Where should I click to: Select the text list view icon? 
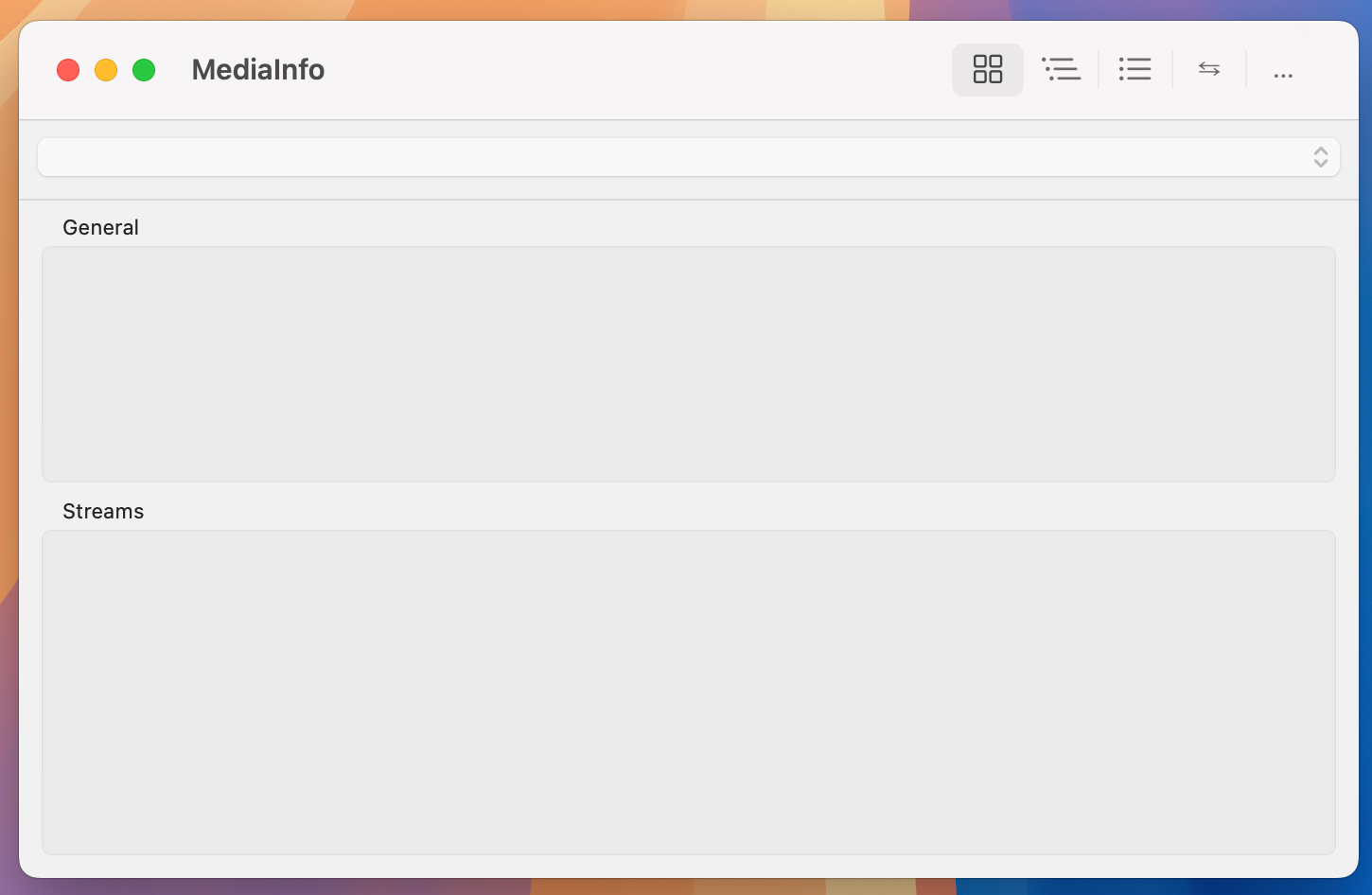(1135, 69)
